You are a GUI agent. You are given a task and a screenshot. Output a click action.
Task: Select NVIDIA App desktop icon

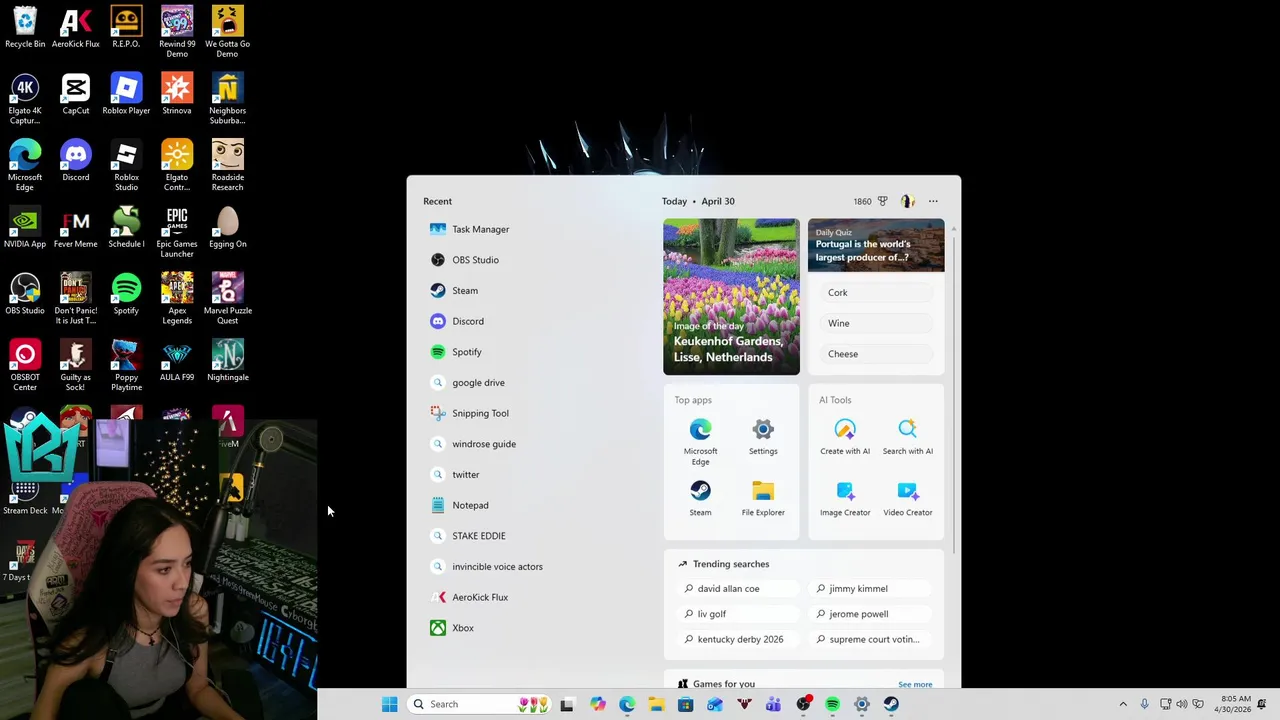pos(25,228)
